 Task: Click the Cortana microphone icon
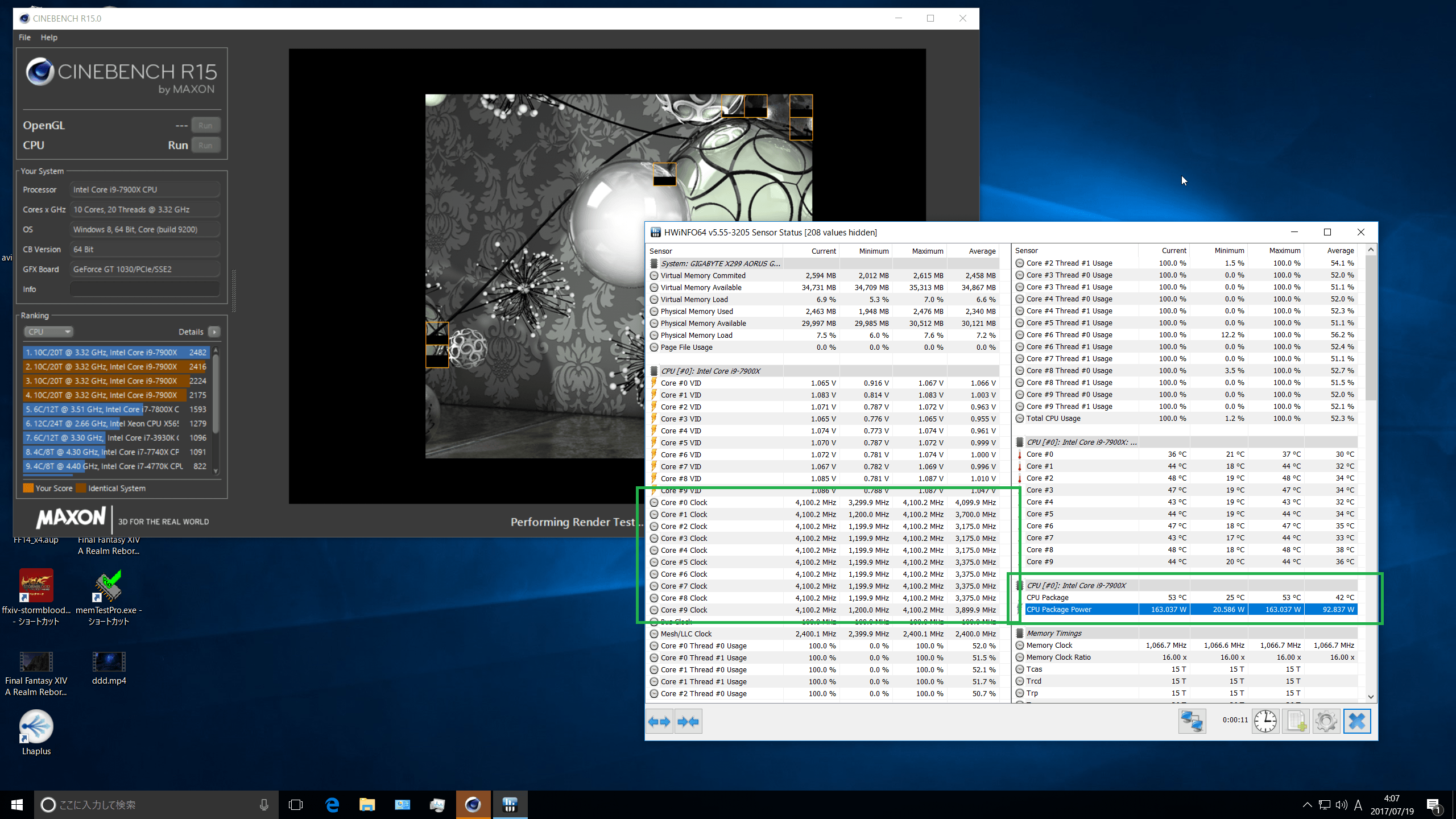264,805
